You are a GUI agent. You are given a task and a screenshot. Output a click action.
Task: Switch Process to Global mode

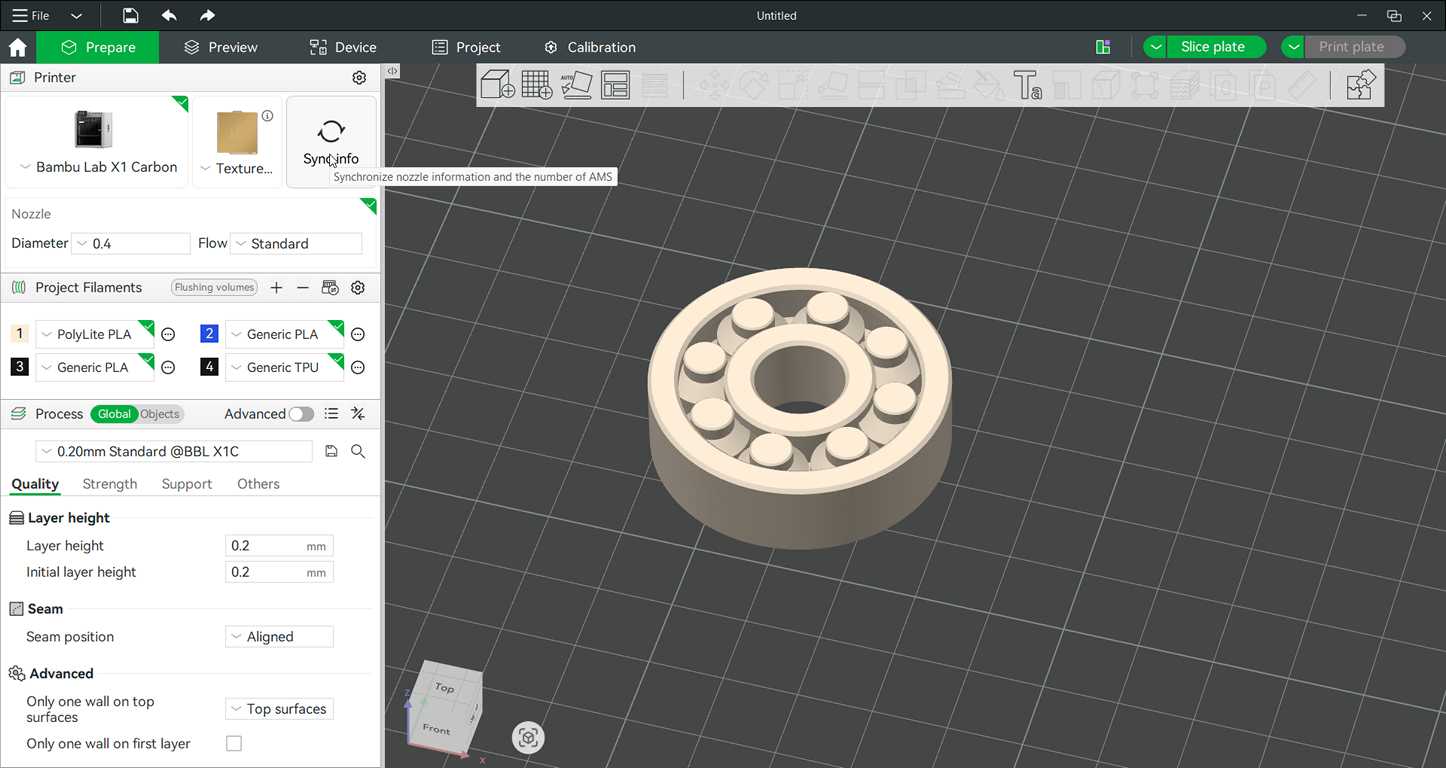tap(113, 414)
